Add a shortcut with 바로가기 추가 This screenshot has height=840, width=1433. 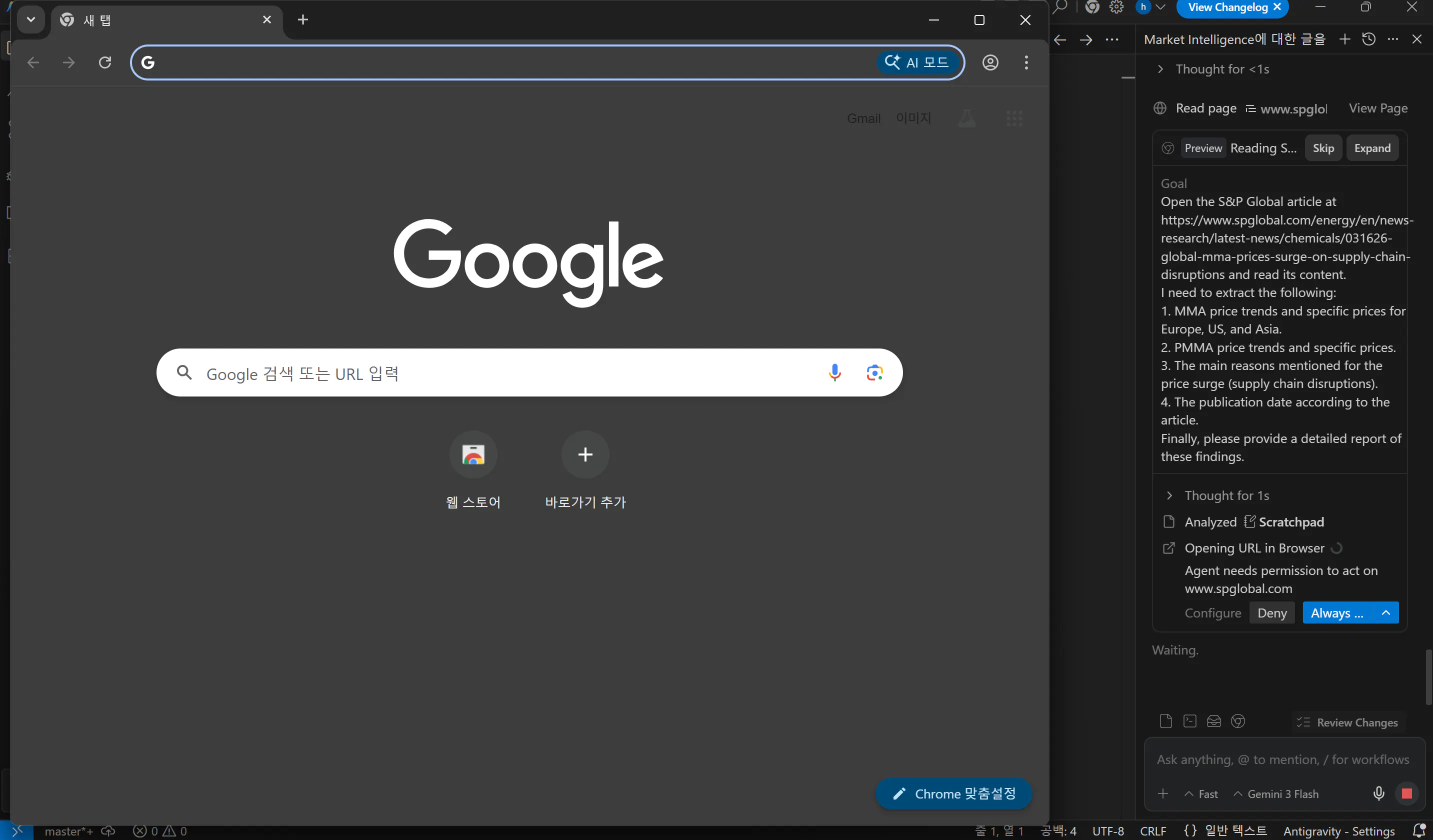pyautogui.click(x=585, y=470)
